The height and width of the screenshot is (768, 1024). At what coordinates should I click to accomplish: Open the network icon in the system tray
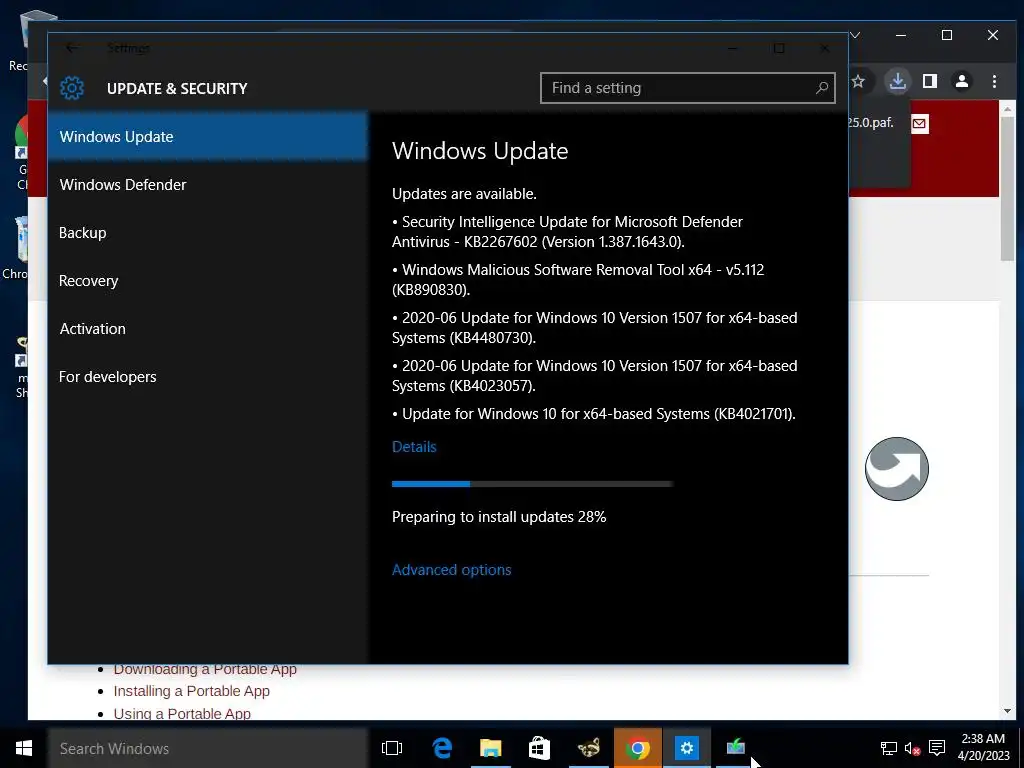click(888, 748)
